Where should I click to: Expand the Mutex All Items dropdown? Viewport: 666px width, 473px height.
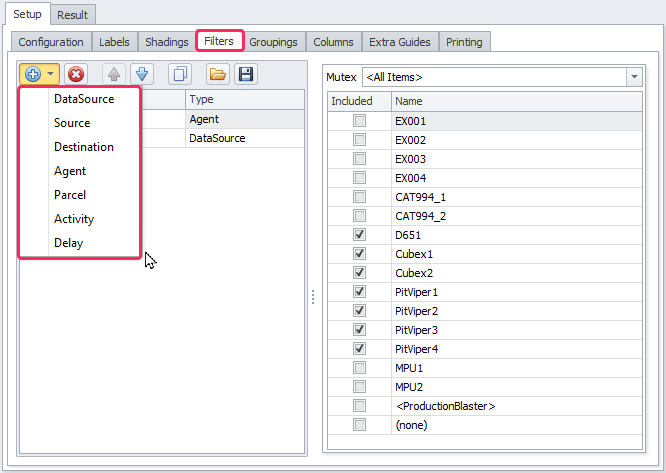(x=634, y=77)
